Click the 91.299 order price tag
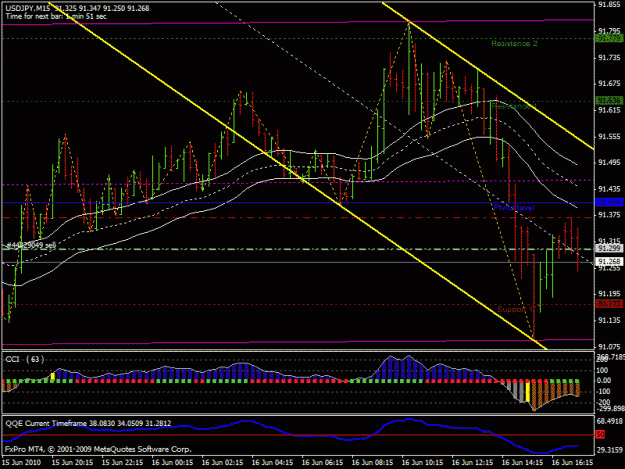Screen dimensions: 625x469 point(609,249)
